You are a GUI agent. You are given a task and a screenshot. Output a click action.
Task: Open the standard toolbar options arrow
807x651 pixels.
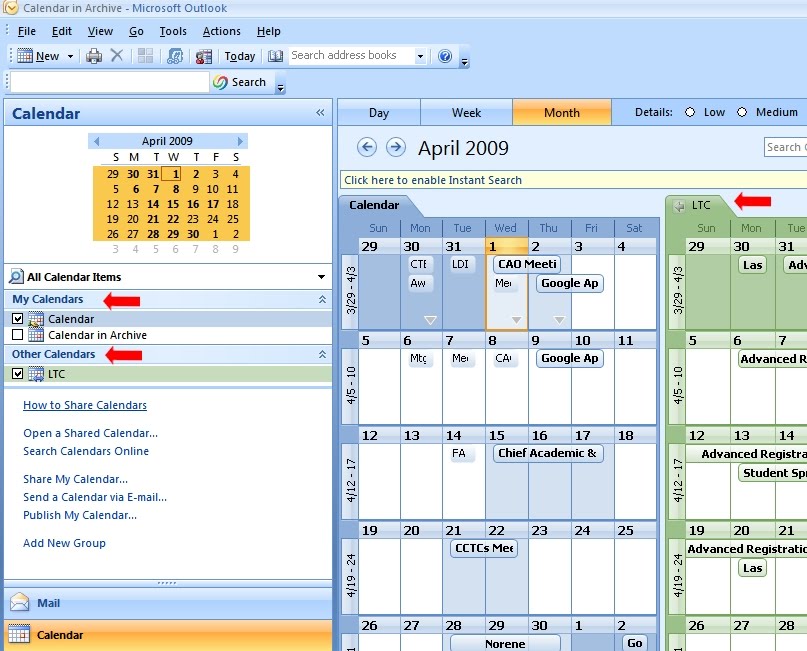pyautogui.click(x=464, y=57)
